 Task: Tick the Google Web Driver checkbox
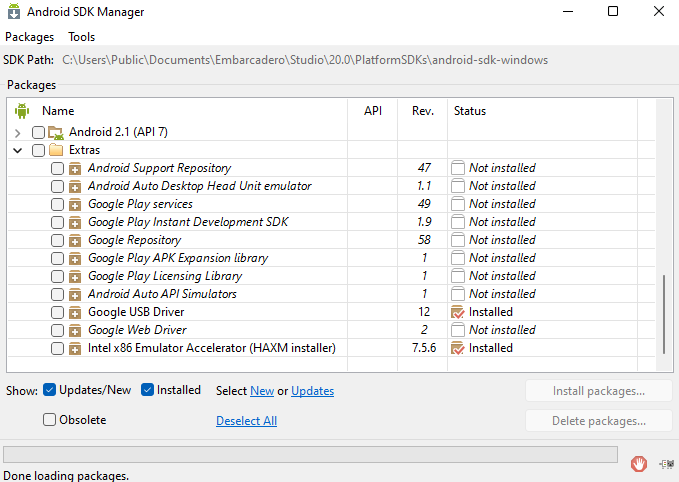[x=57, y=330]
